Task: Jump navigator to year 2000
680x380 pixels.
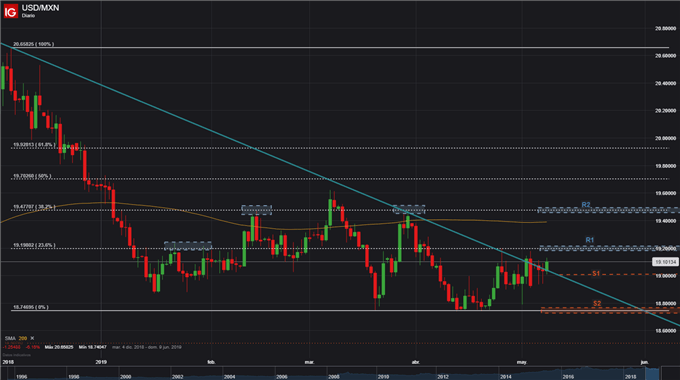Action: click(x=125, y=377)
